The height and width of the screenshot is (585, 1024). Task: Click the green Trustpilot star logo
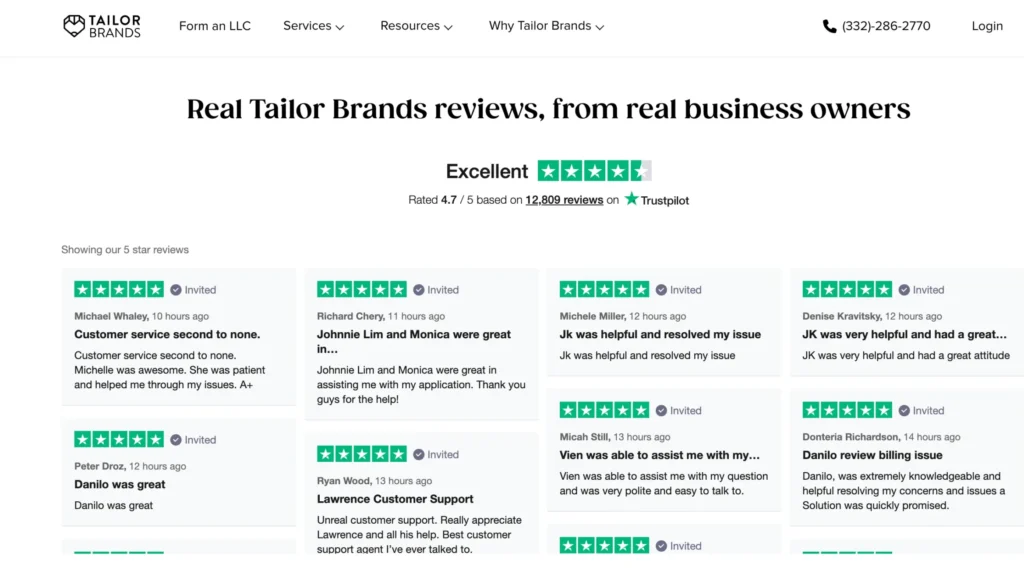[x=631, y=200]
